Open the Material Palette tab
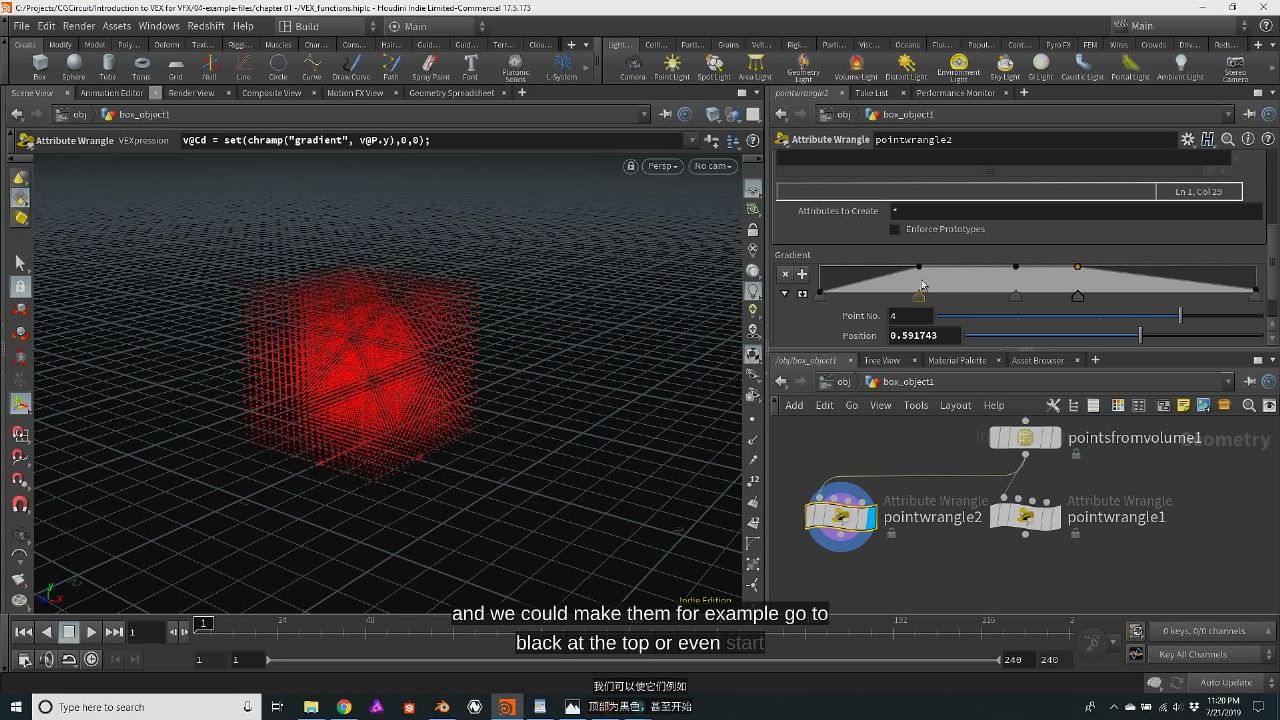1280x720 pixels. (957, 360)
